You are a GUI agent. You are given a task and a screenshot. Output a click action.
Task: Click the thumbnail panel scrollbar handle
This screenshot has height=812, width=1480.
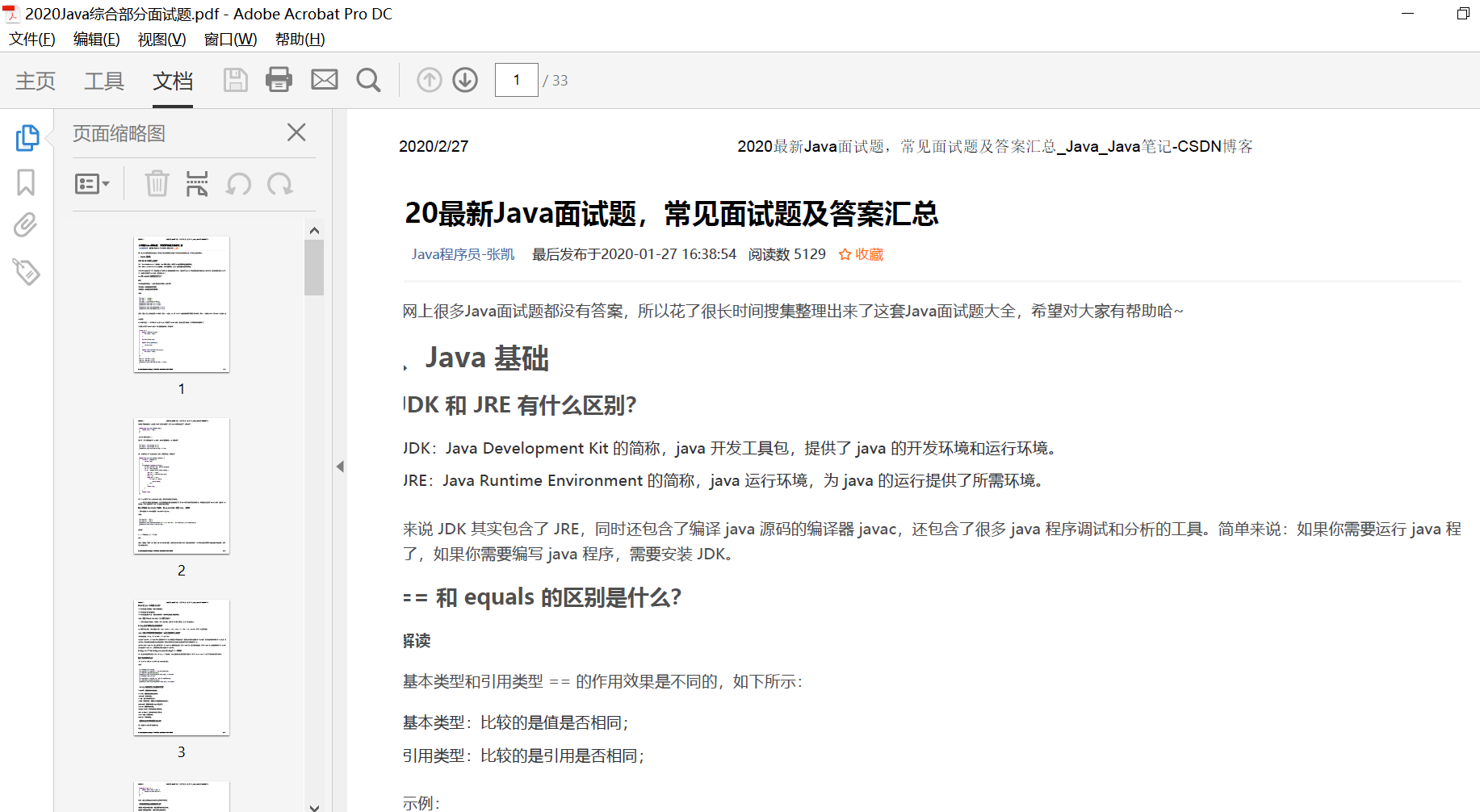pyautogui.click(x=314, y=268)
